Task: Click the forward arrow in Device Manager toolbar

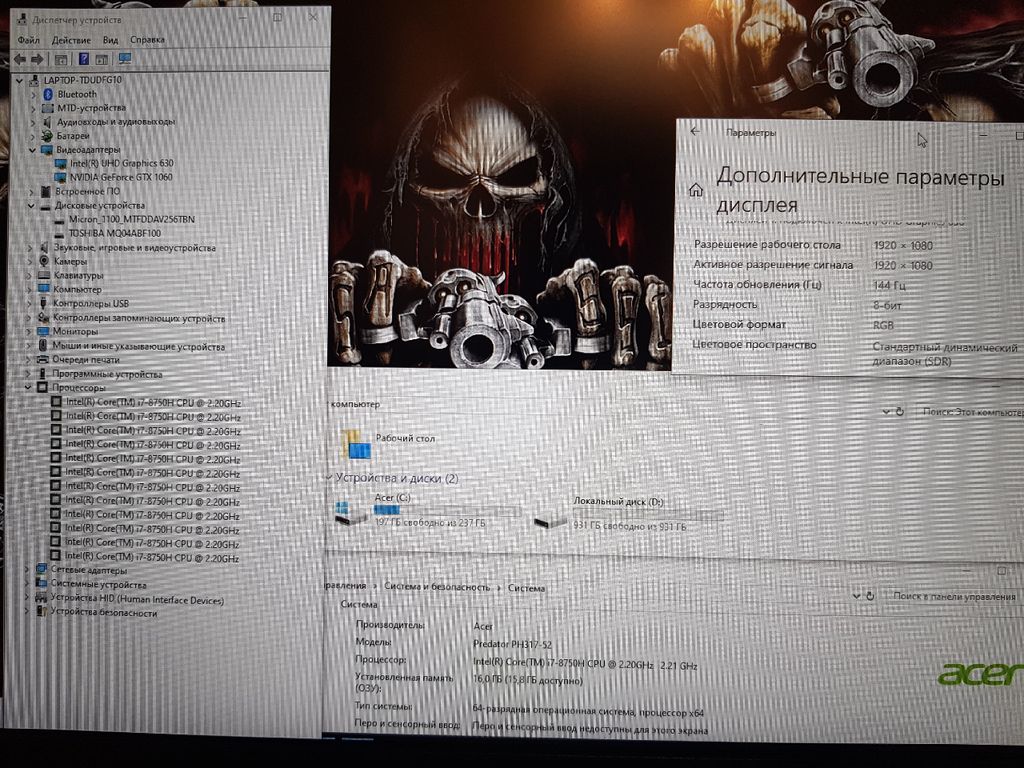Action: pos(37,59)
